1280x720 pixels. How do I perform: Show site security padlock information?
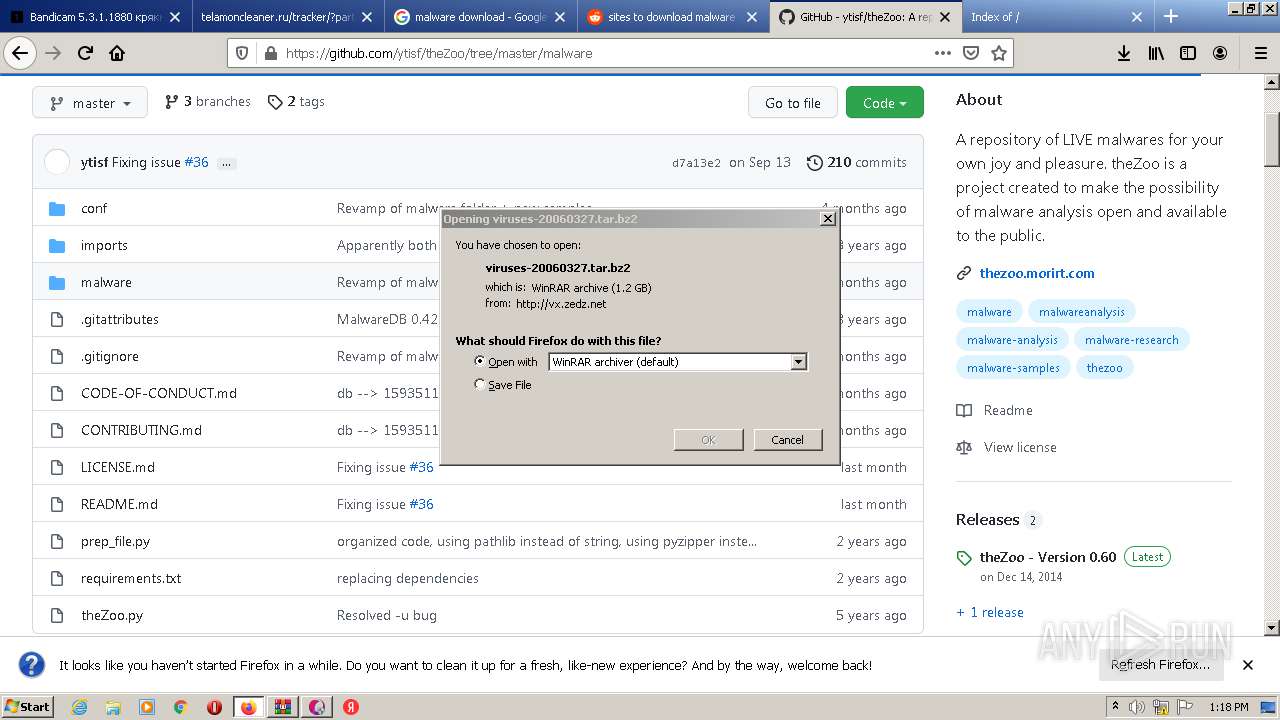pyautogui.click(x=270, y=53)
